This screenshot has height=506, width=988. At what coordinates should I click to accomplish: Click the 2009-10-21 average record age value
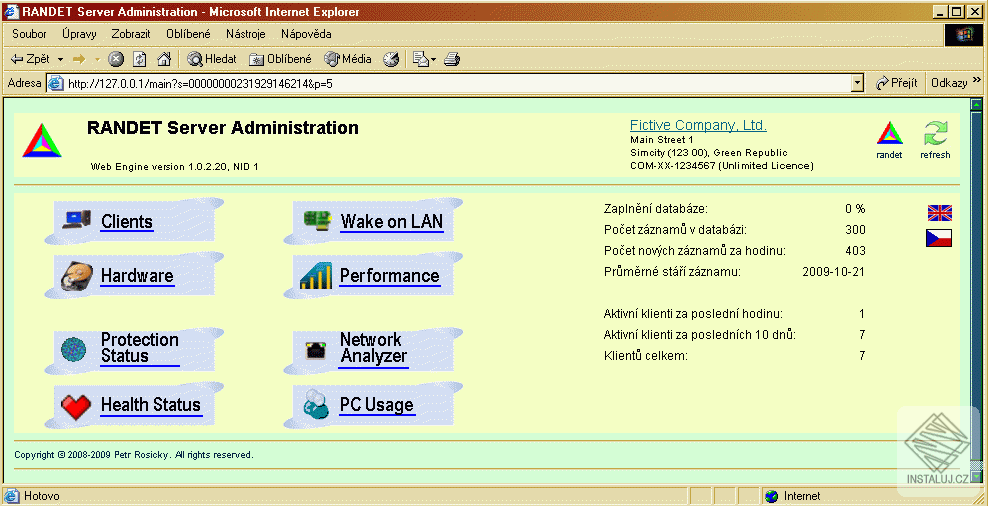[834, 272]
